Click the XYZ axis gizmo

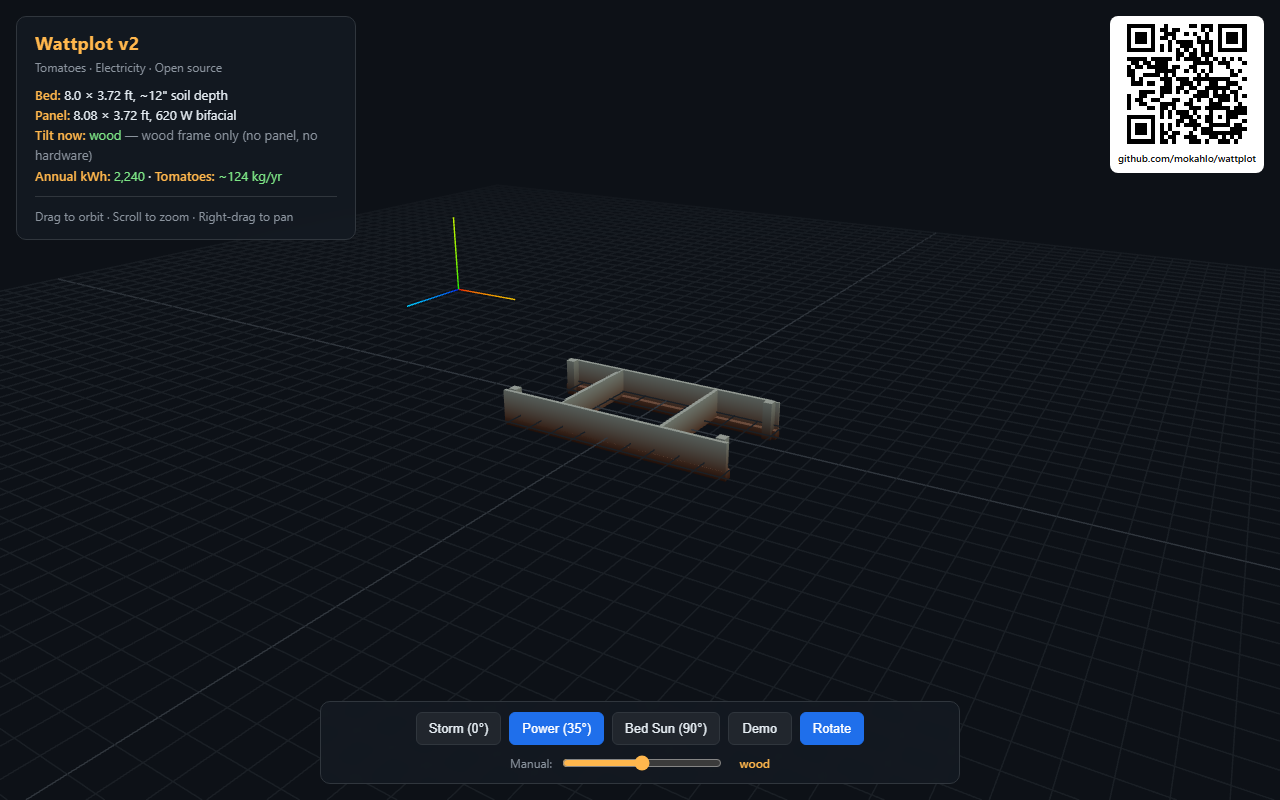click(x=459, y=264)
